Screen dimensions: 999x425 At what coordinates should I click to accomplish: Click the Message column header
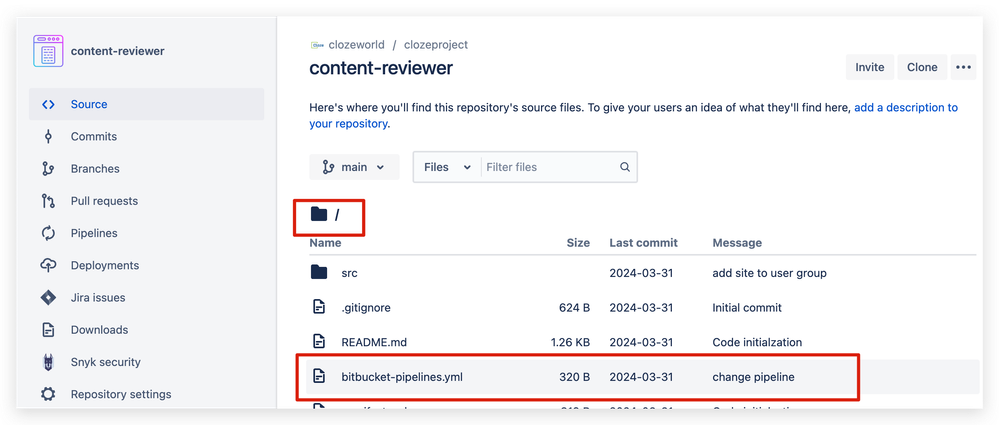pyautogui.click(x=737, y=243)
